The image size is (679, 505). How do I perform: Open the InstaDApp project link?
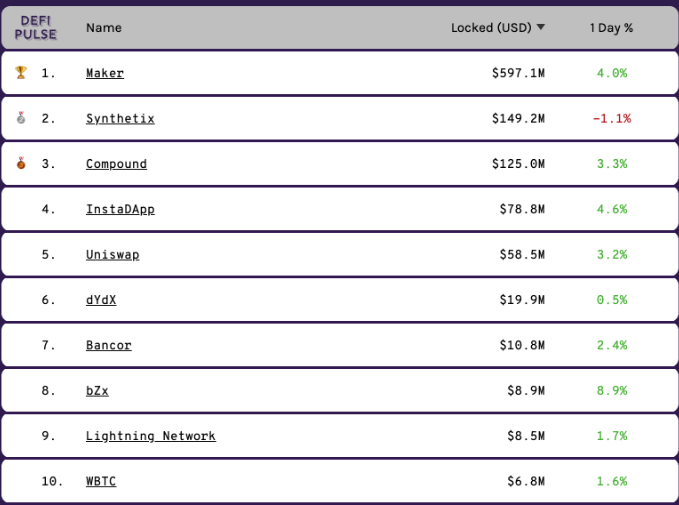point(120,209)
